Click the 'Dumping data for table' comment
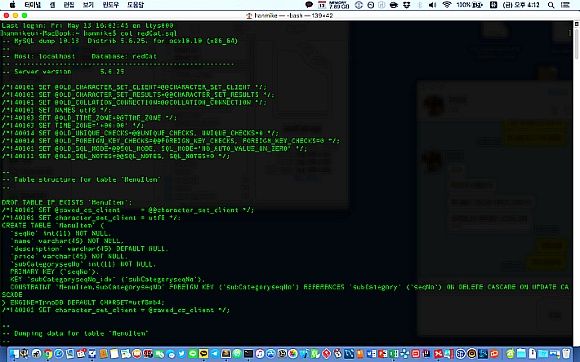 point(75,333)
